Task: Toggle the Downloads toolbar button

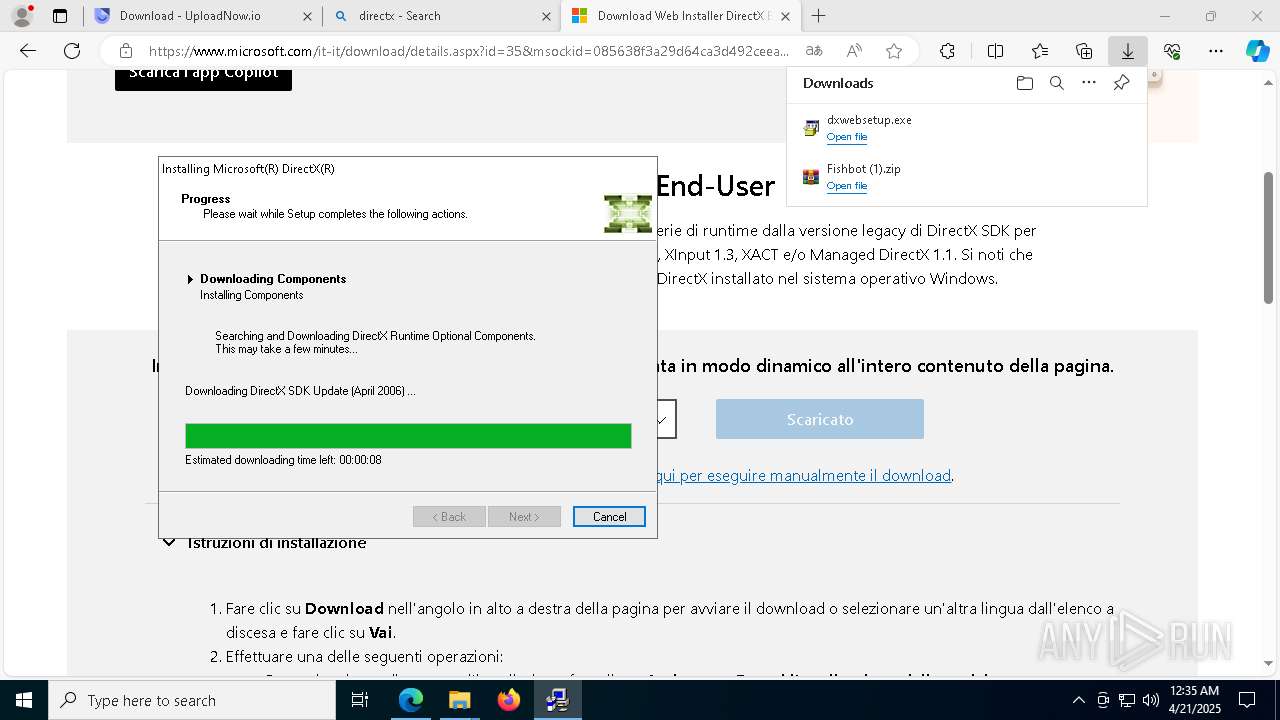Action: [1127, 51]
